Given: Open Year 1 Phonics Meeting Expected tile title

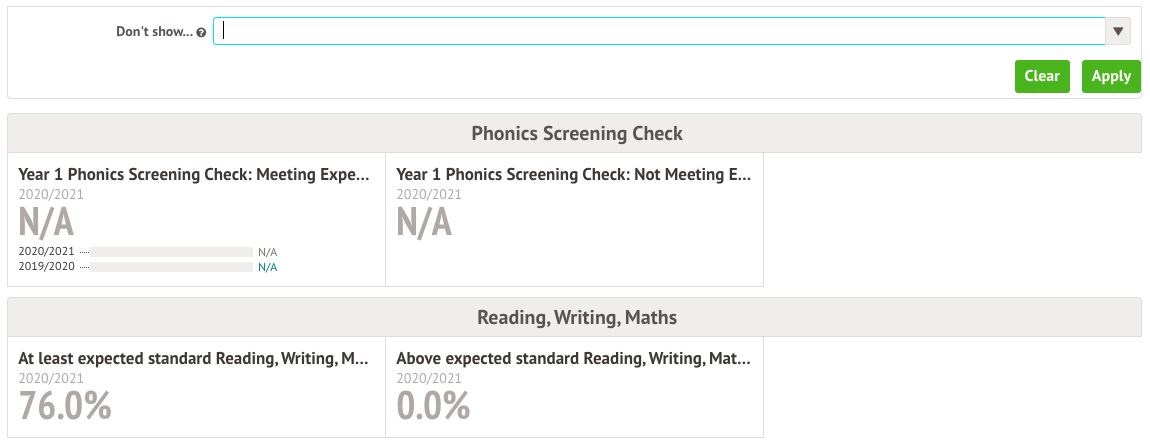Looking at the screenshot, I should pos(194,175).
